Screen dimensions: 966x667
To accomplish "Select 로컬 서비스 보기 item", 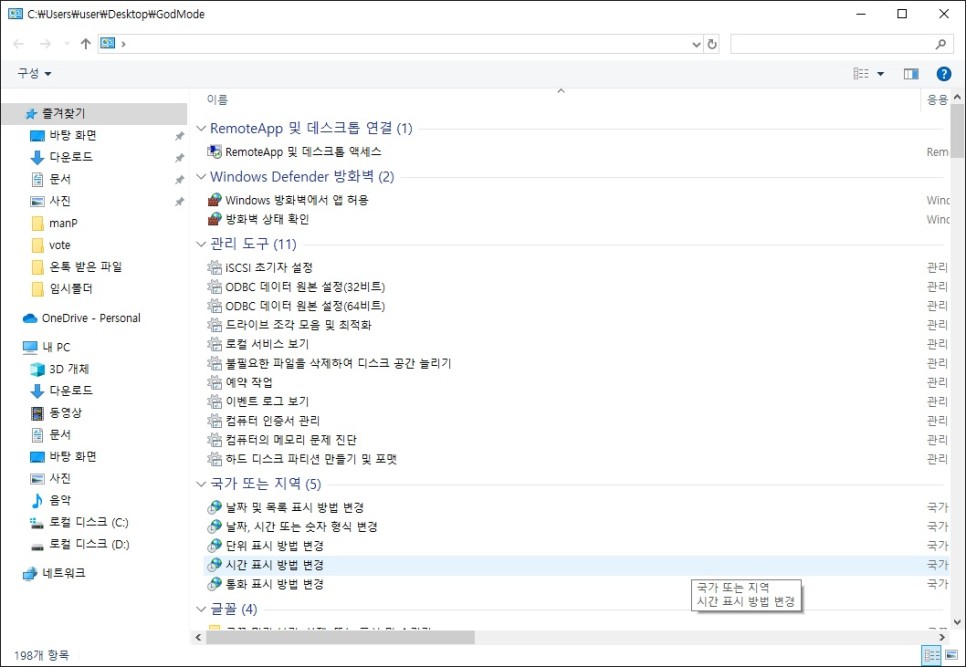I will [x=267, y=344].
